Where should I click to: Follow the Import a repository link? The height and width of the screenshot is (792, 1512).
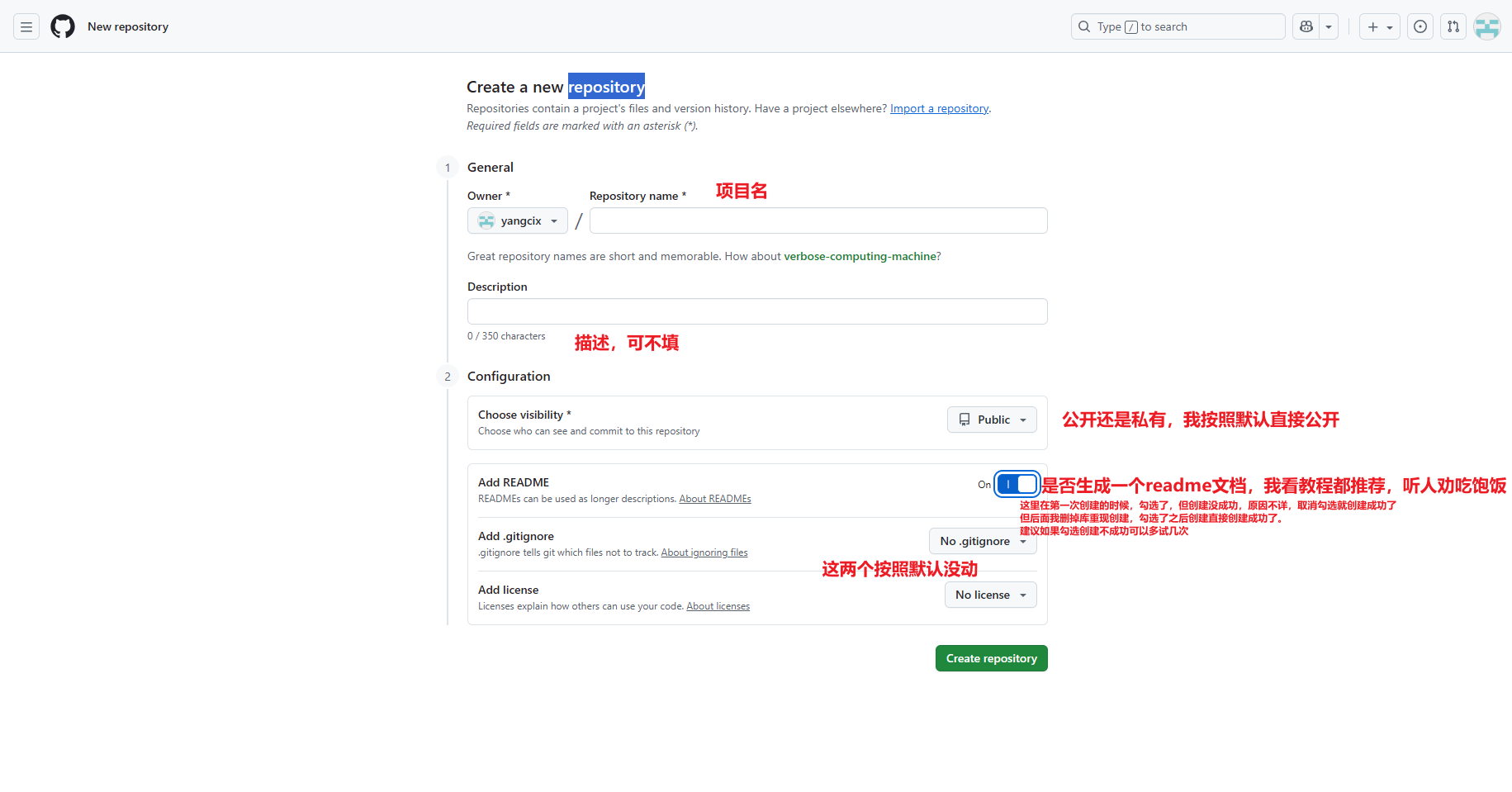point(939,108)
